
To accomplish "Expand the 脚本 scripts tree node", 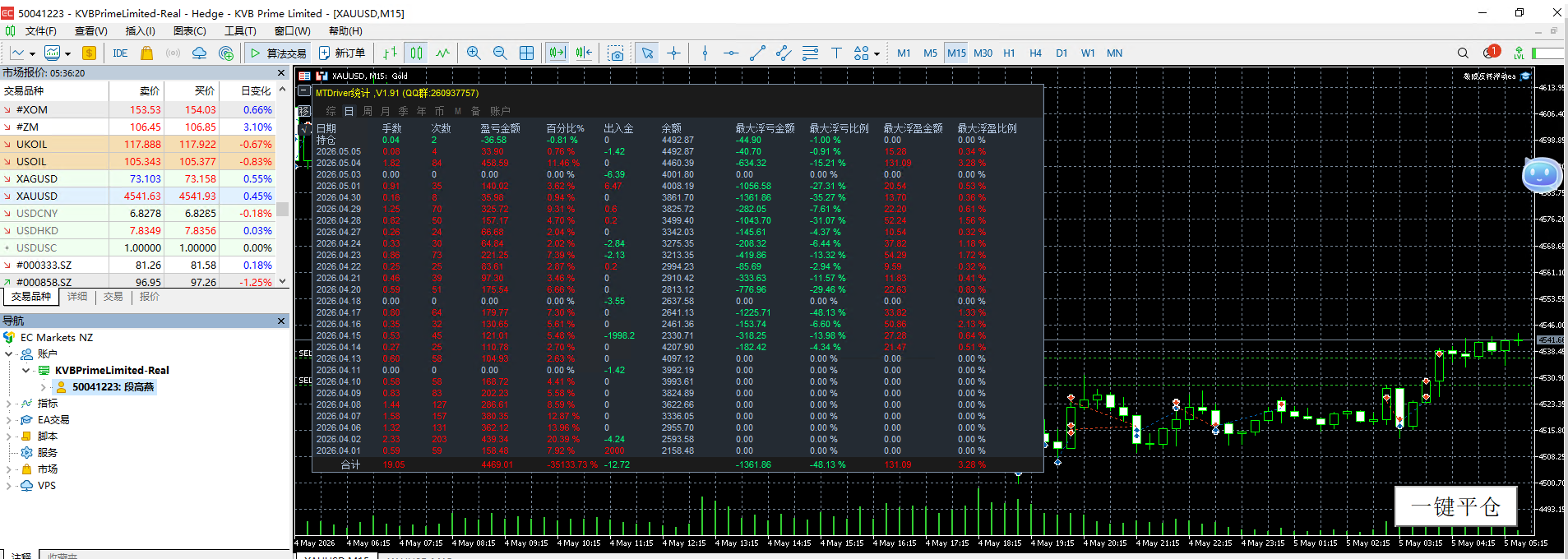I will (x=9, y=437).
